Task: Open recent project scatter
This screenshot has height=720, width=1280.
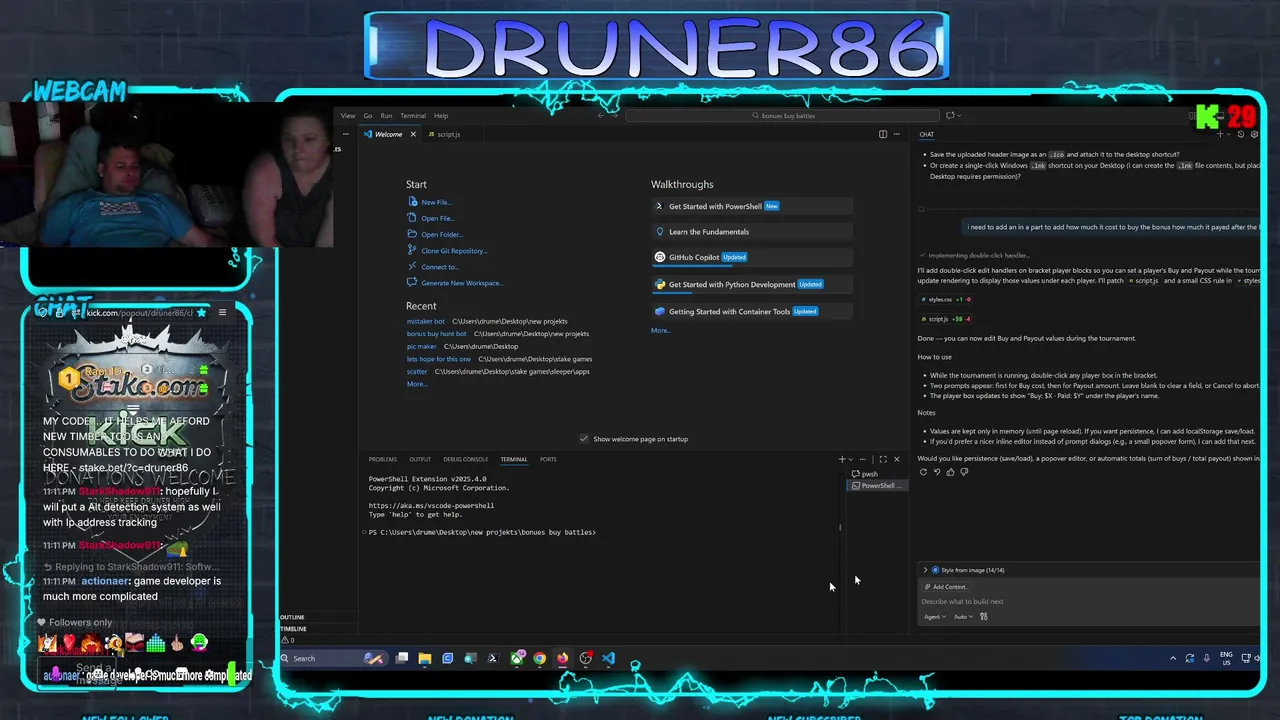Action: click(x=416, y=371)
